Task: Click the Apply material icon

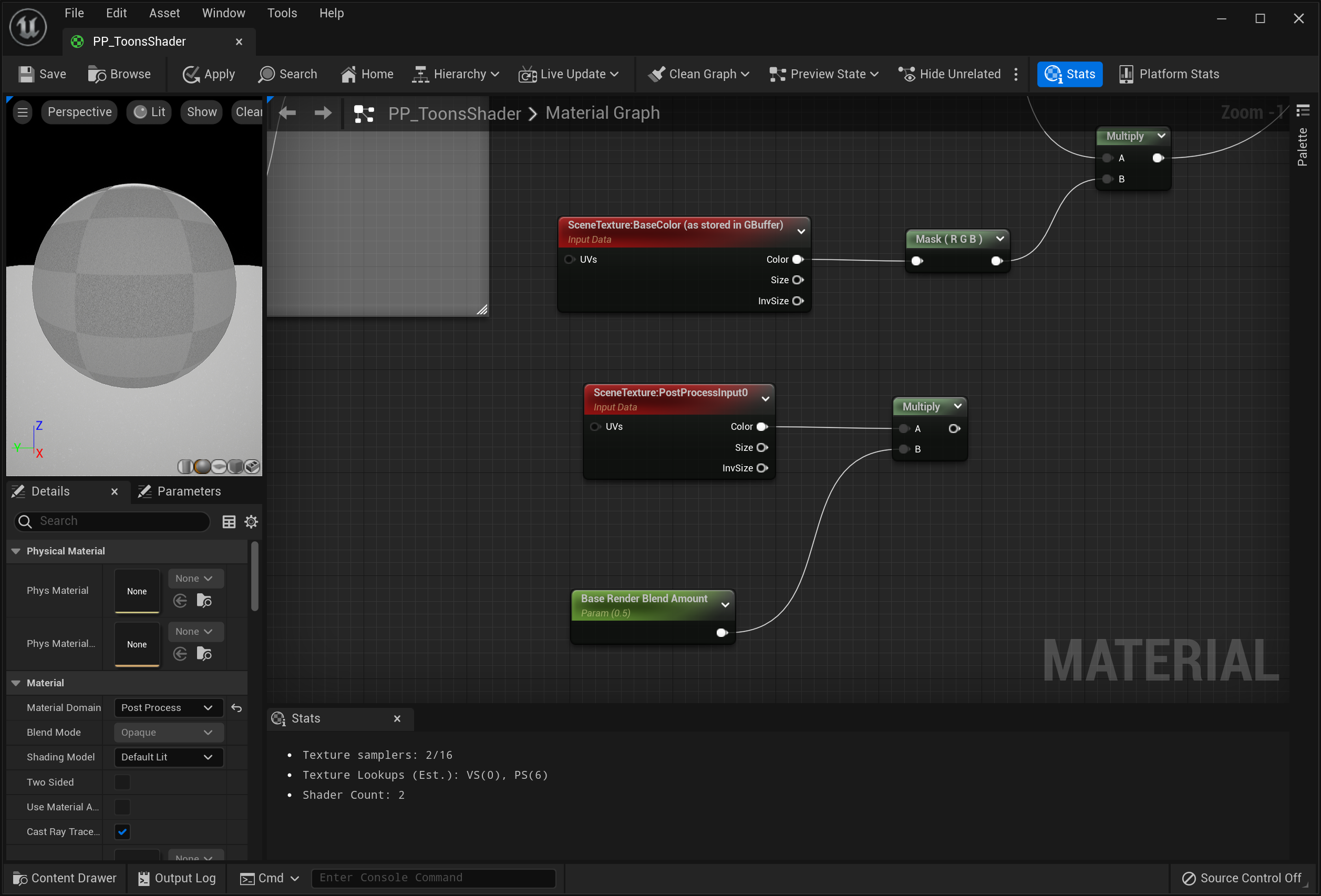Action: coord(191,75)
